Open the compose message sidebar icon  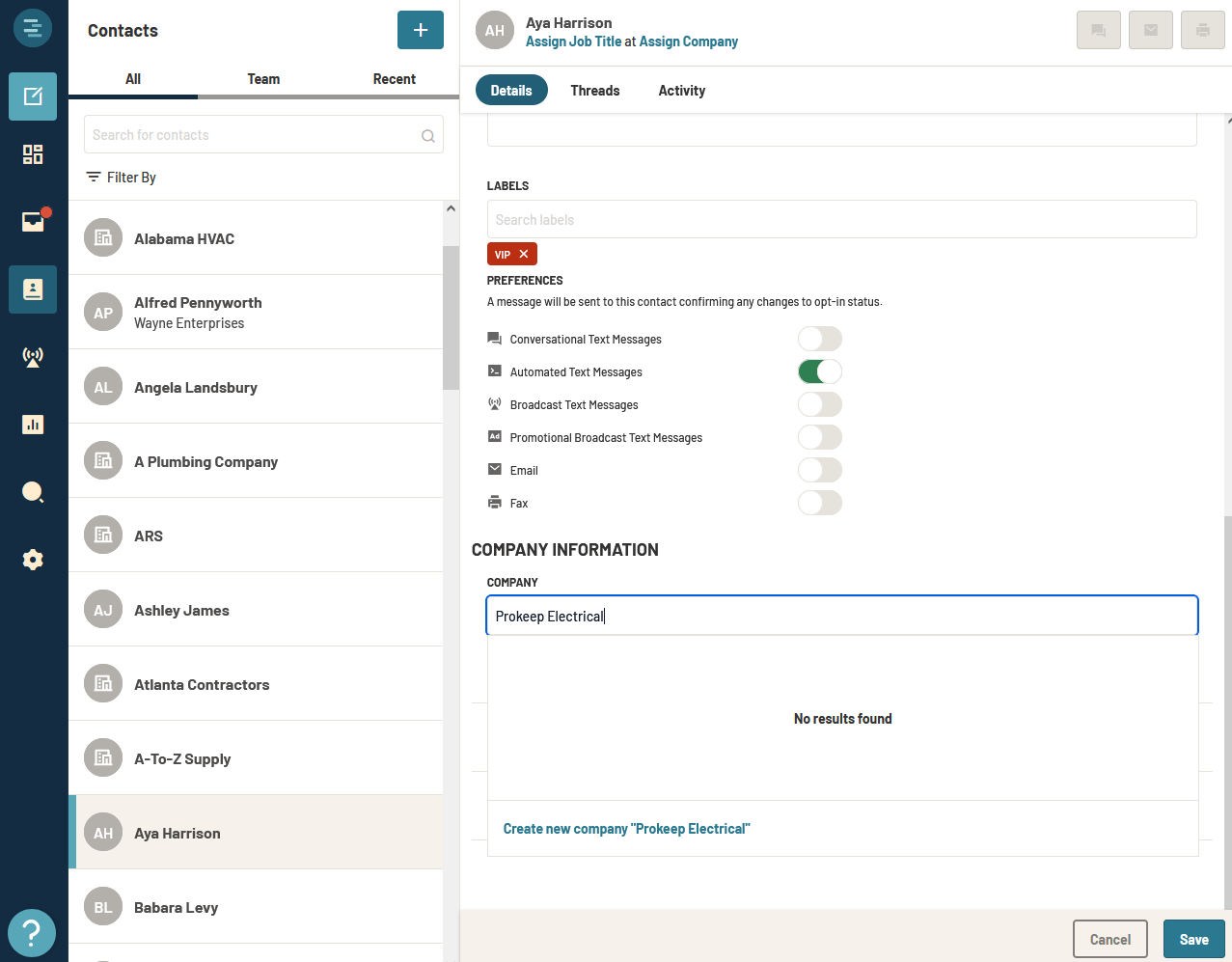click(32, 96)
